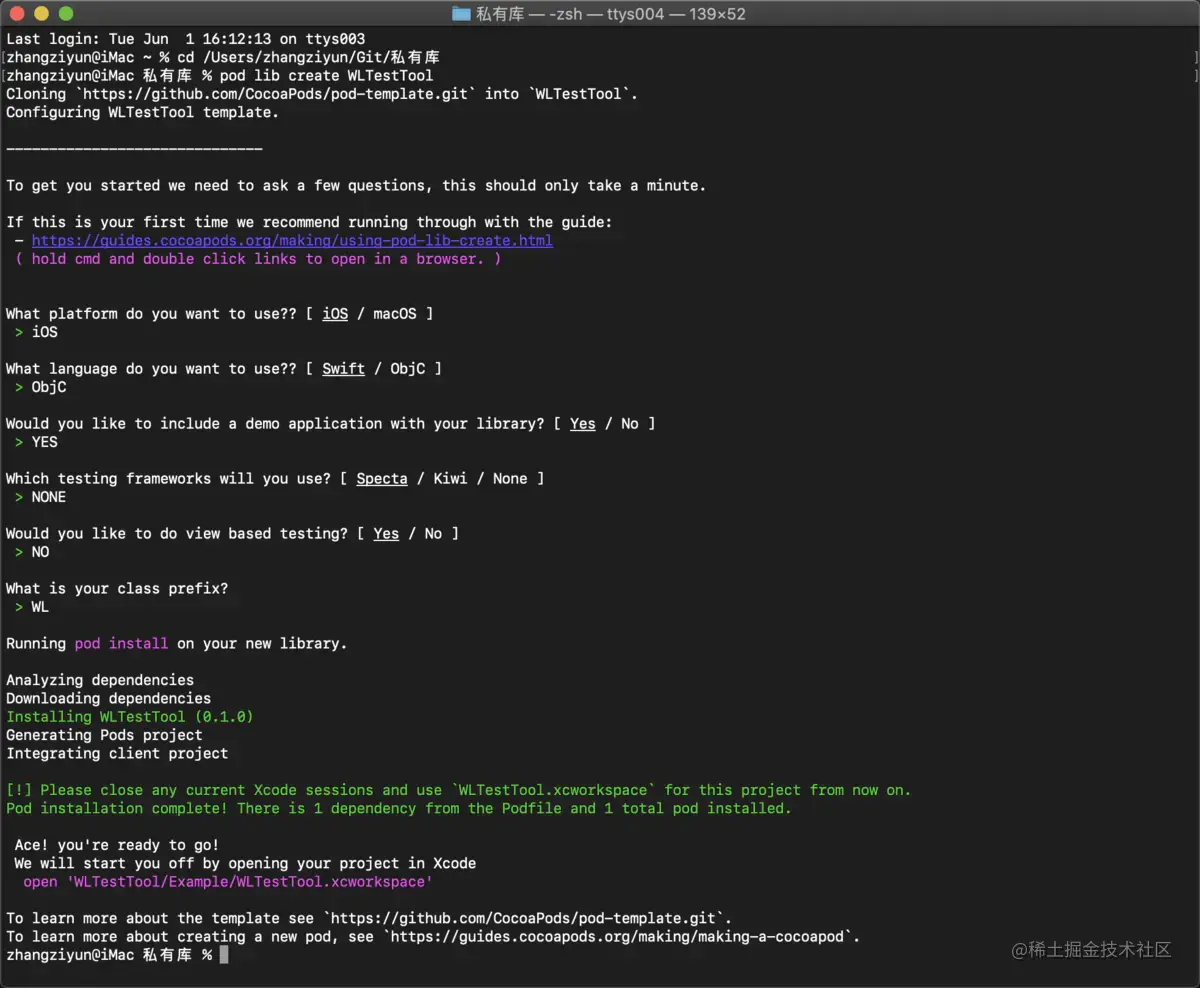
Task: Click the '> NONE' answer line
Action: (41, 497)
